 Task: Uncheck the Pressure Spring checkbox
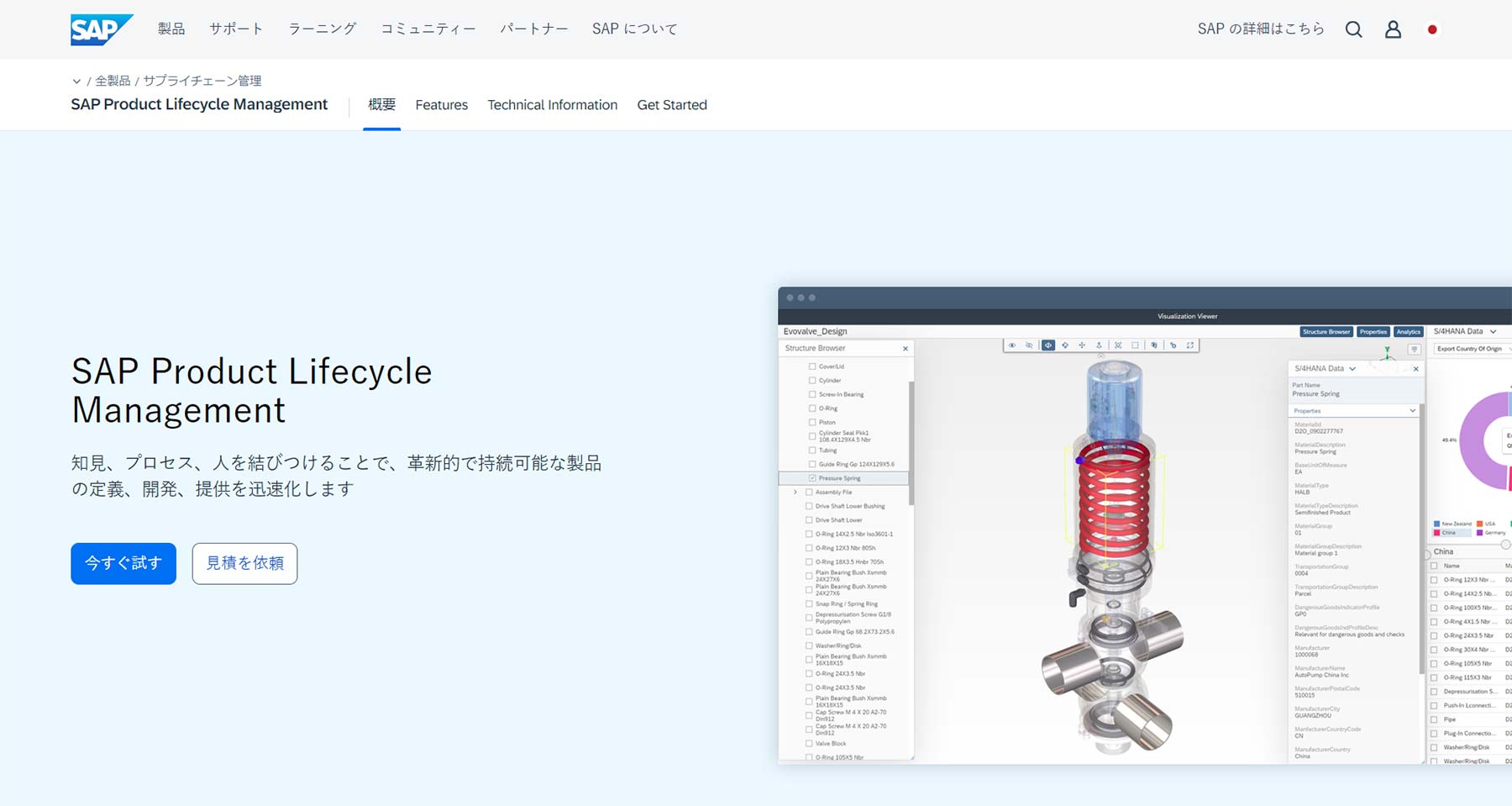click(x=812, y=478)
